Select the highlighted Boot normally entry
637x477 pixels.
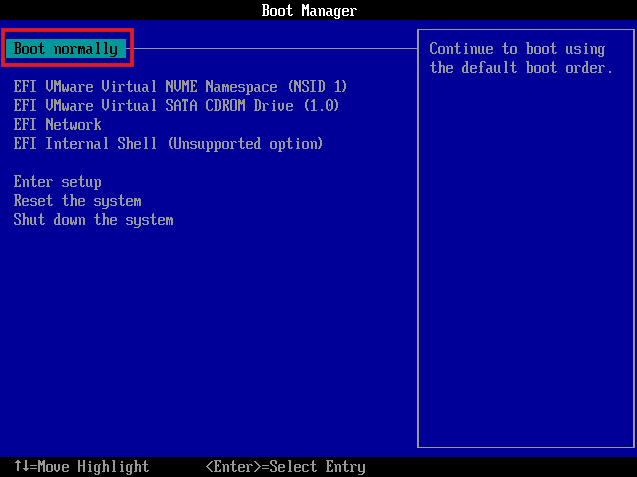point(66,49)
